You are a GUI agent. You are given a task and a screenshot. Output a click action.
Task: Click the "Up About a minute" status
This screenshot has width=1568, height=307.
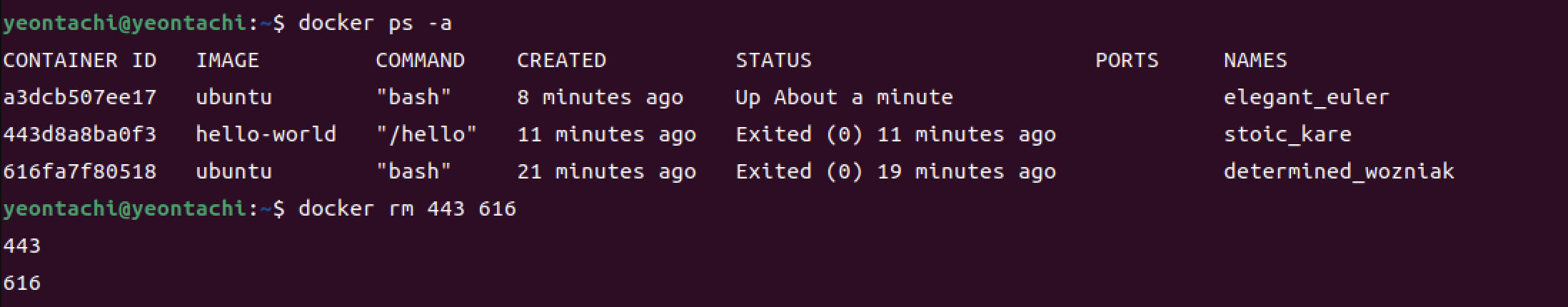pyautogui.click(x=844, y=97)
